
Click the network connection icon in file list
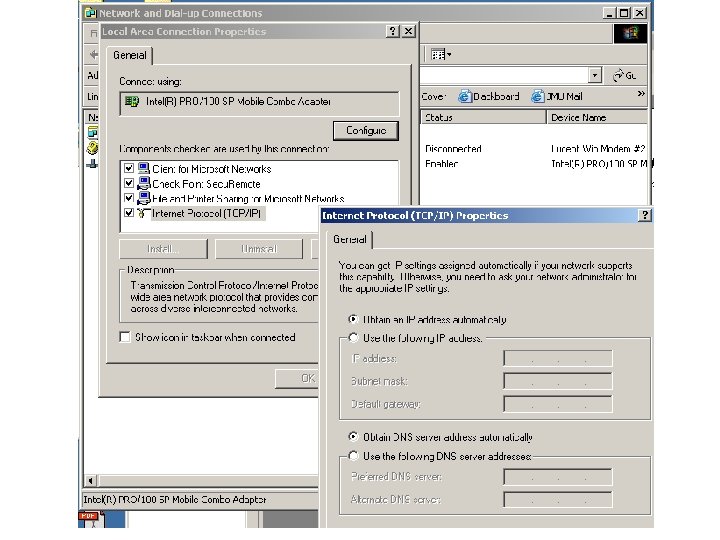(92, 133)
